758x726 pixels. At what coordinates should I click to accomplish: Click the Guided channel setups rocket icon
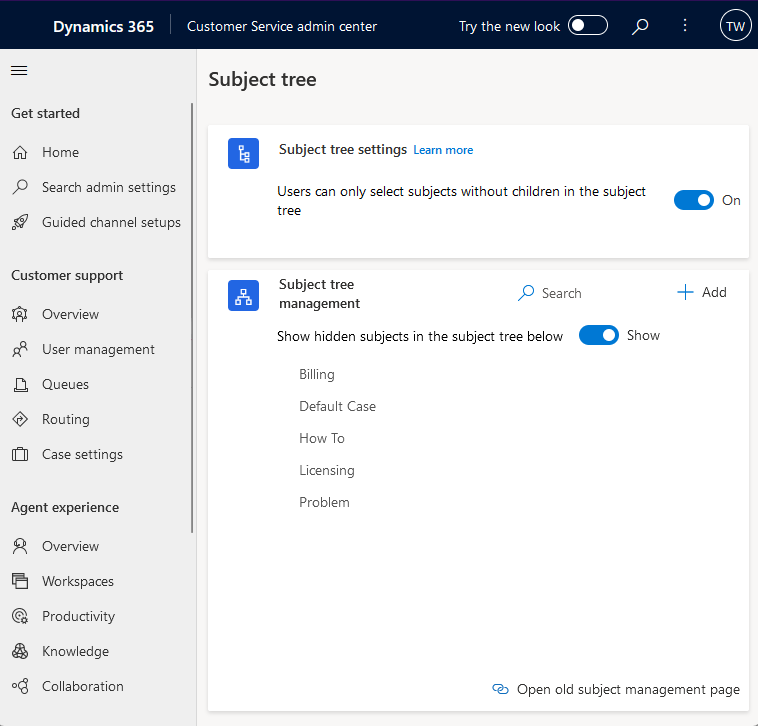point(20,222)
